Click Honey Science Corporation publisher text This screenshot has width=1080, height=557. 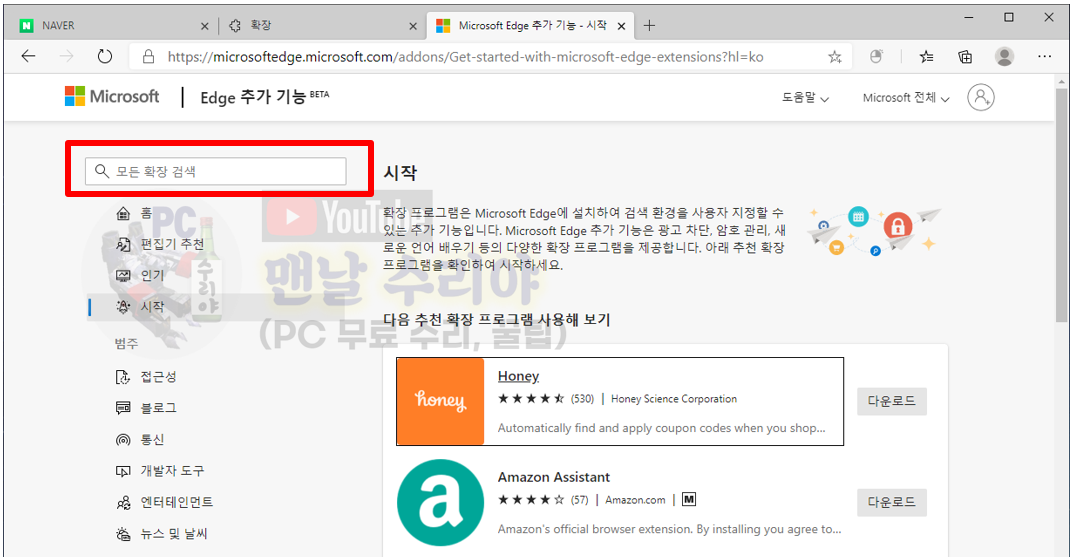(x=674, y=399)
